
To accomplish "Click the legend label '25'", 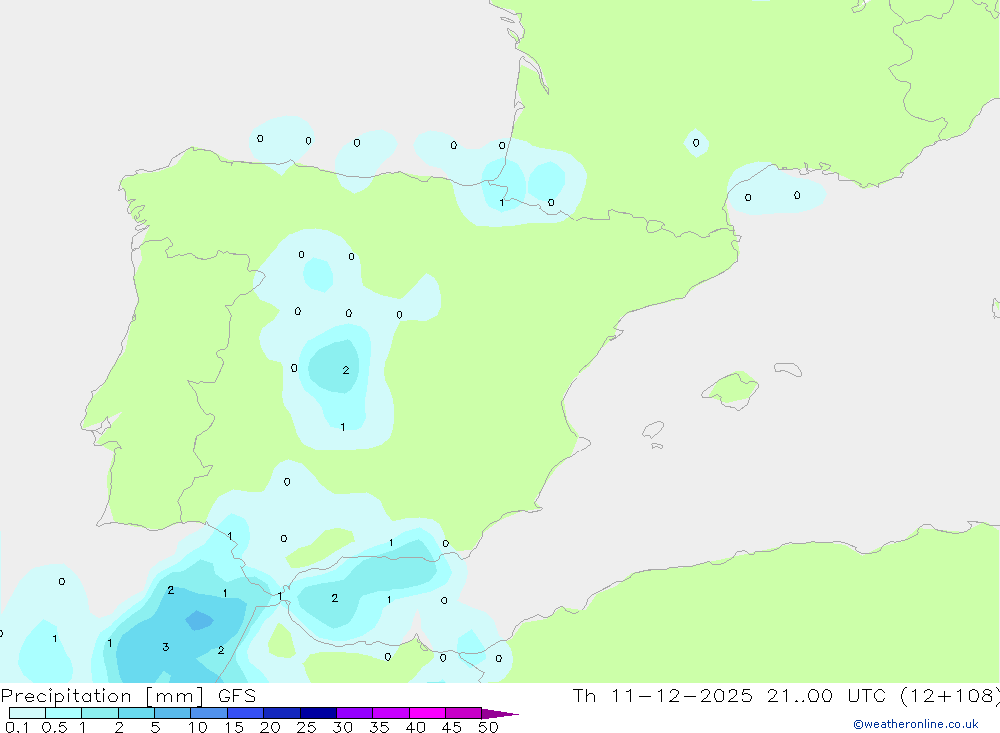I will pos(307,727).
